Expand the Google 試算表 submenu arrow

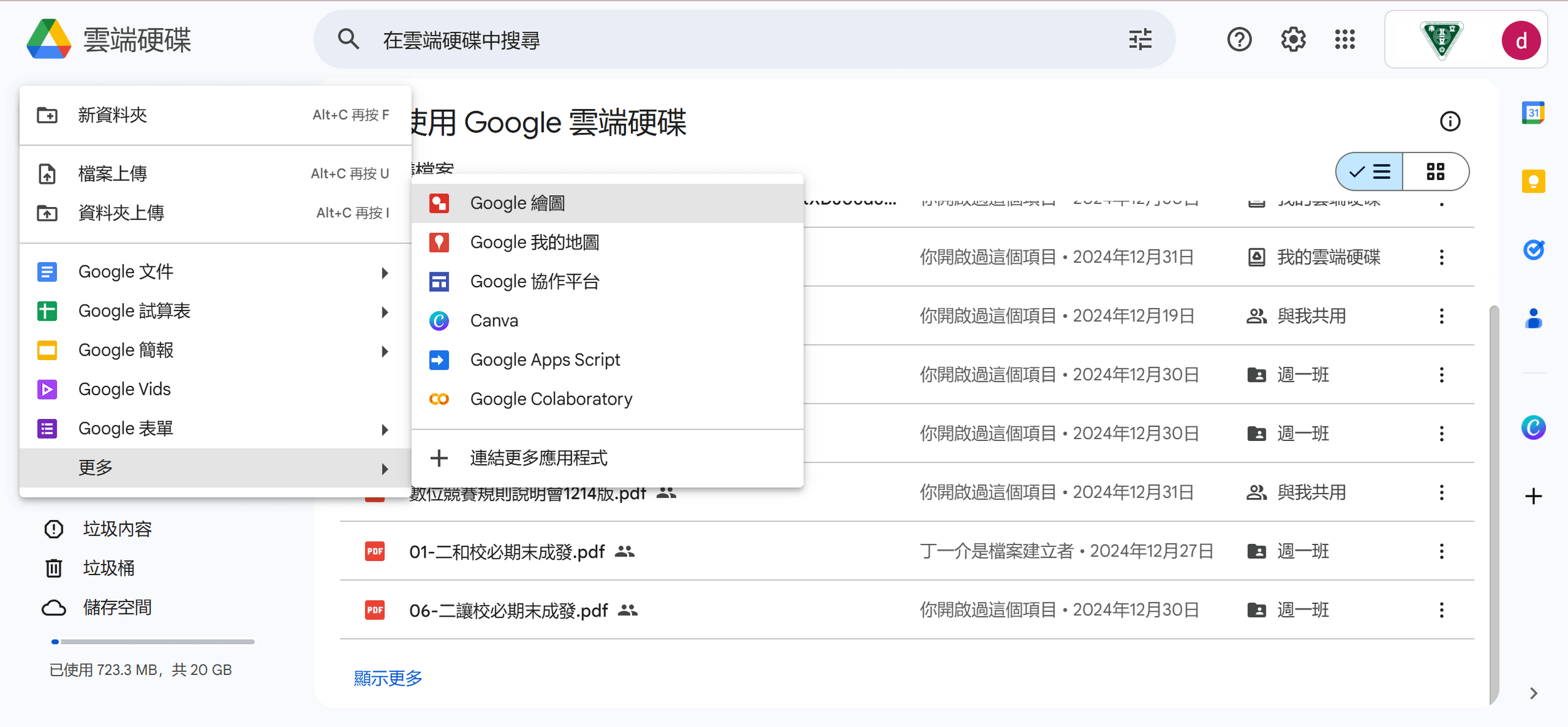[x=384, y=312]
